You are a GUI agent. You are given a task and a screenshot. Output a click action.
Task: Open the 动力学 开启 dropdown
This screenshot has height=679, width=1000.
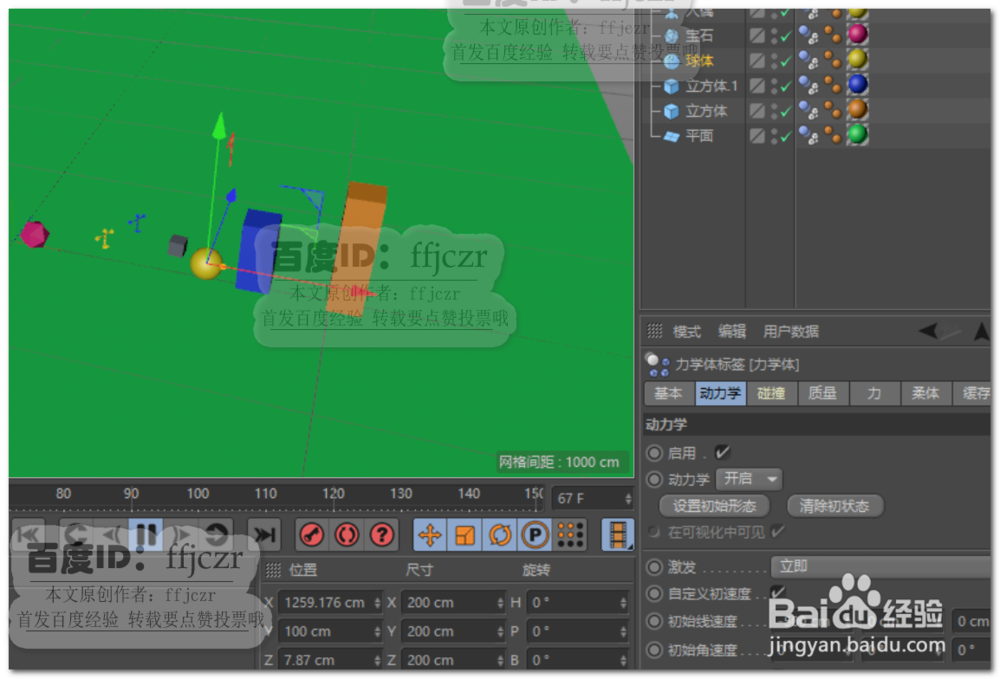point(749,478)
